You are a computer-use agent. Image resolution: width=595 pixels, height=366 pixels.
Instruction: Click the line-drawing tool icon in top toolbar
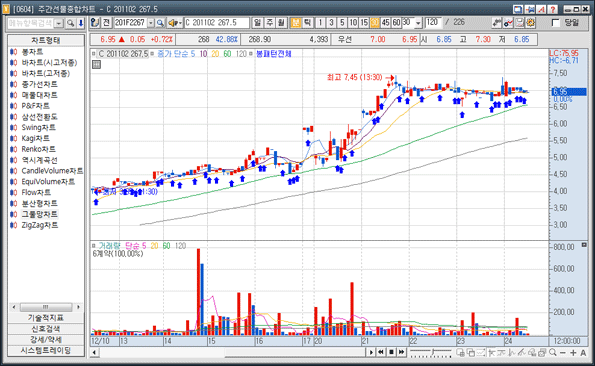pos(497,23)
